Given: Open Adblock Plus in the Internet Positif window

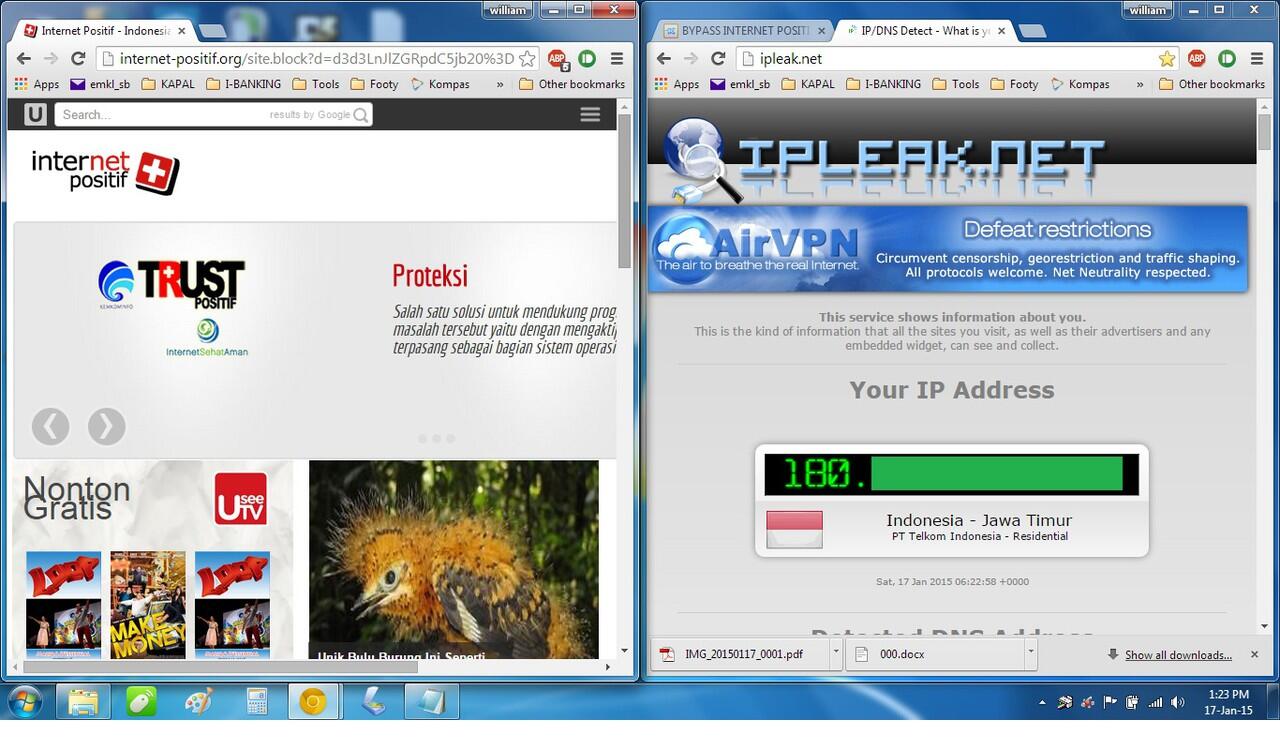Looking at the screenshot, I should point(557,59).
